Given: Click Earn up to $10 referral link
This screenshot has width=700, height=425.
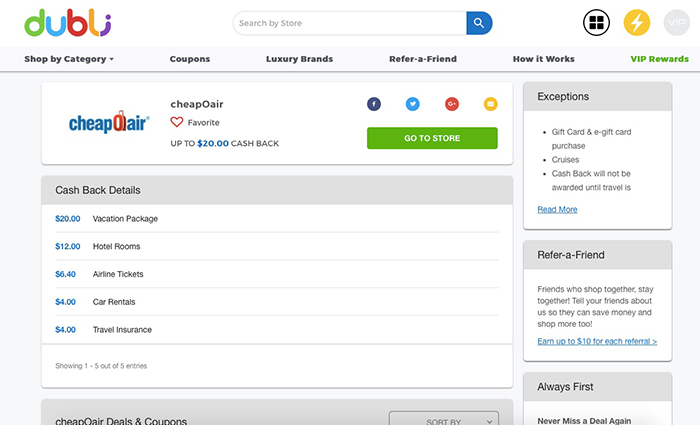Looking at the screenshot, I should [x=597, y=341].
